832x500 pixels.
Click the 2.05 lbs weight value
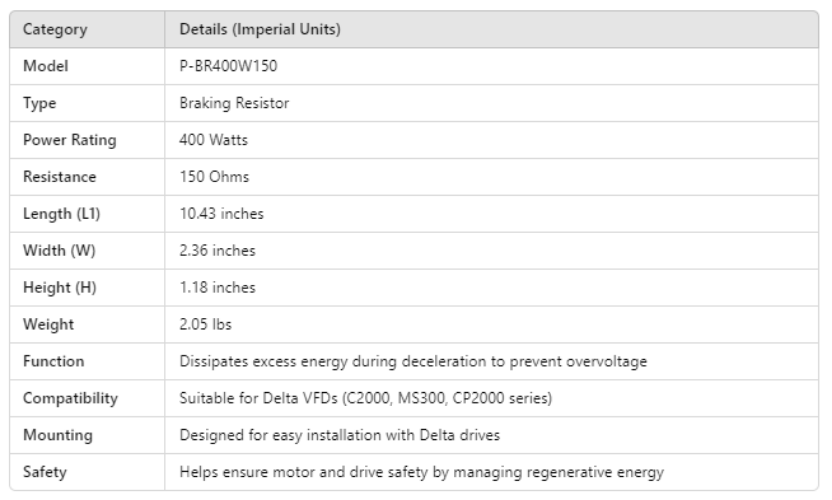point(206,325)
